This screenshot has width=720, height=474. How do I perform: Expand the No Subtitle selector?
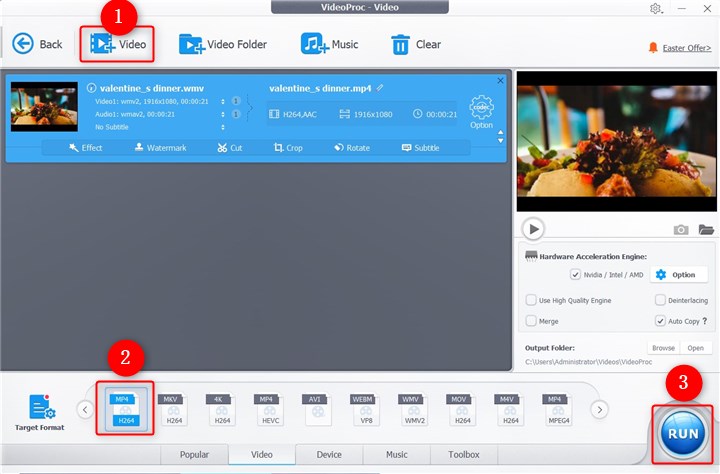[223, 127]
